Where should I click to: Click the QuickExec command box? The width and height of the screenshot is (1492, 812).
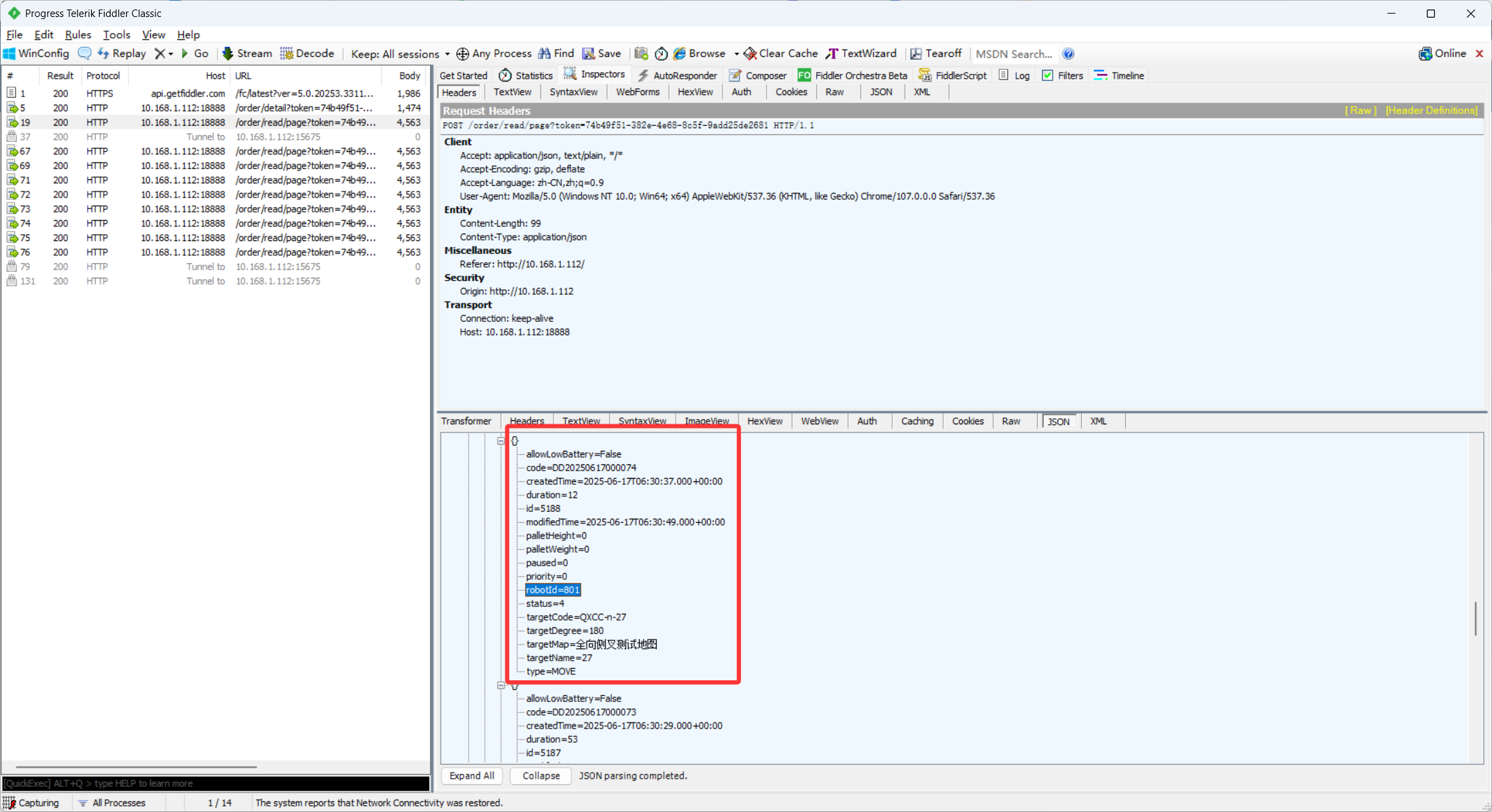click(x=216, y=783)
